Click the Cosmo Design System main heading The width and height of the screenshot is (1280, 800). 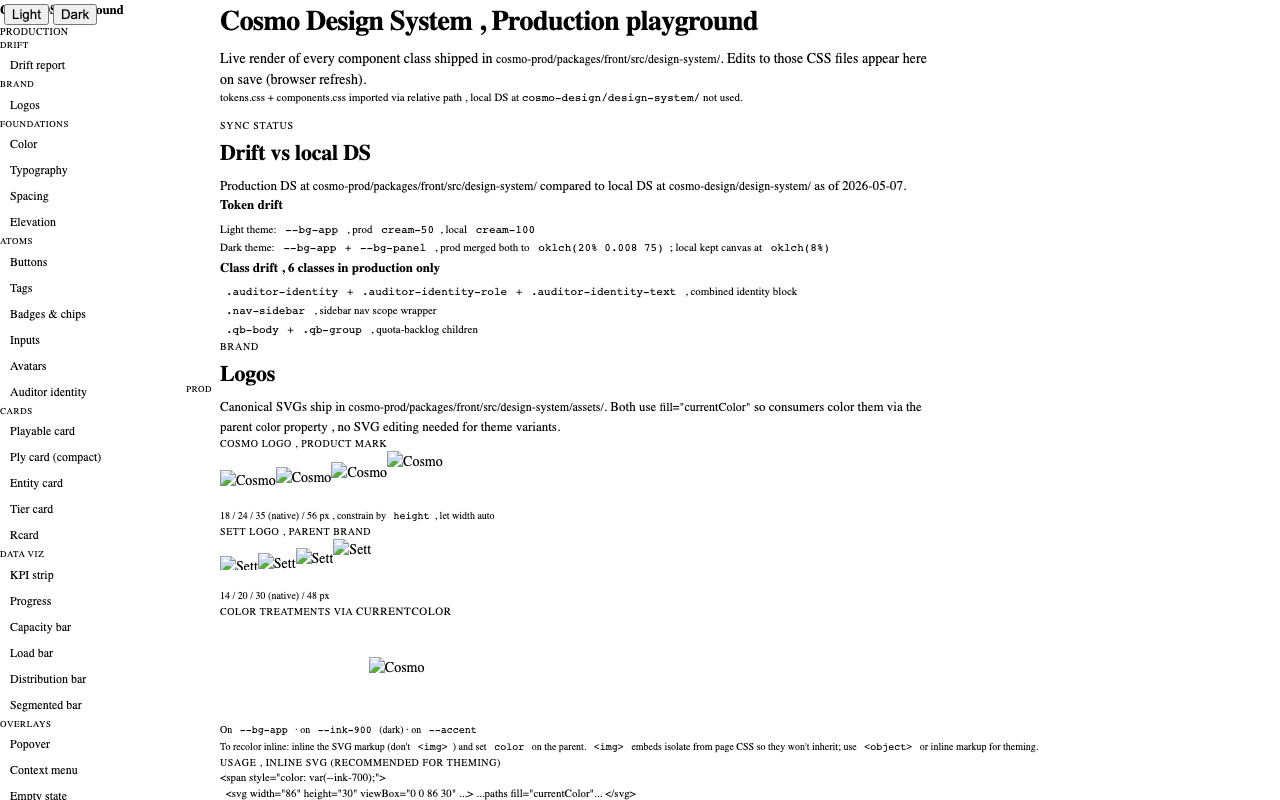click(x=488, y=21)
